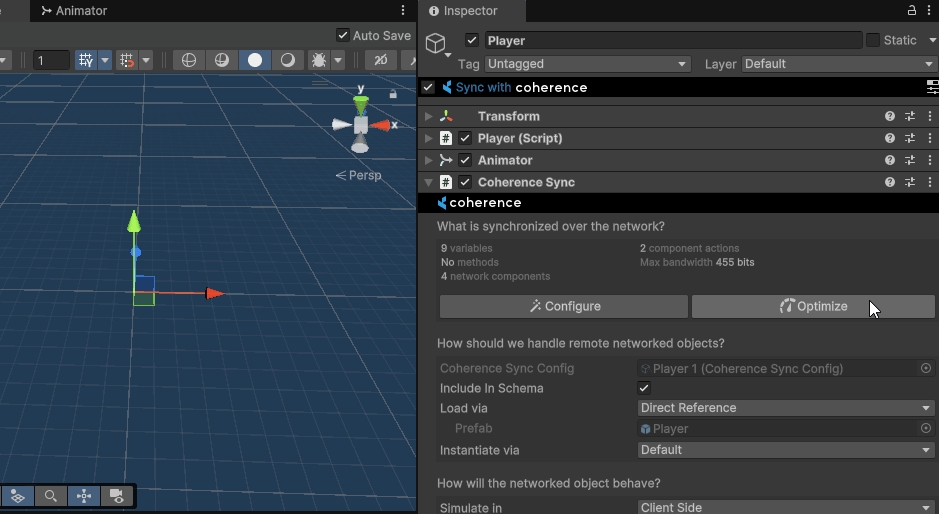Click the magnifier search overlay icon

[x=49, y=496]
